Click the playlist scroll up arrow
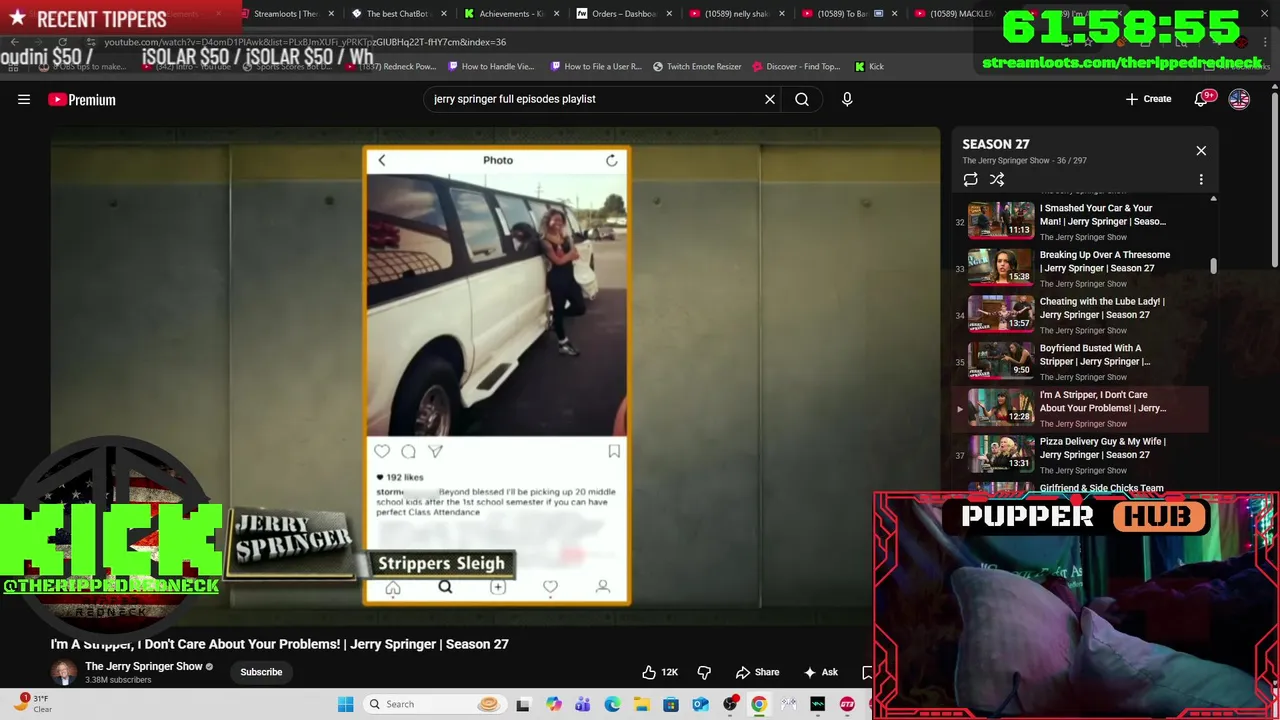1280x720 pixels. pos(1213,198)
